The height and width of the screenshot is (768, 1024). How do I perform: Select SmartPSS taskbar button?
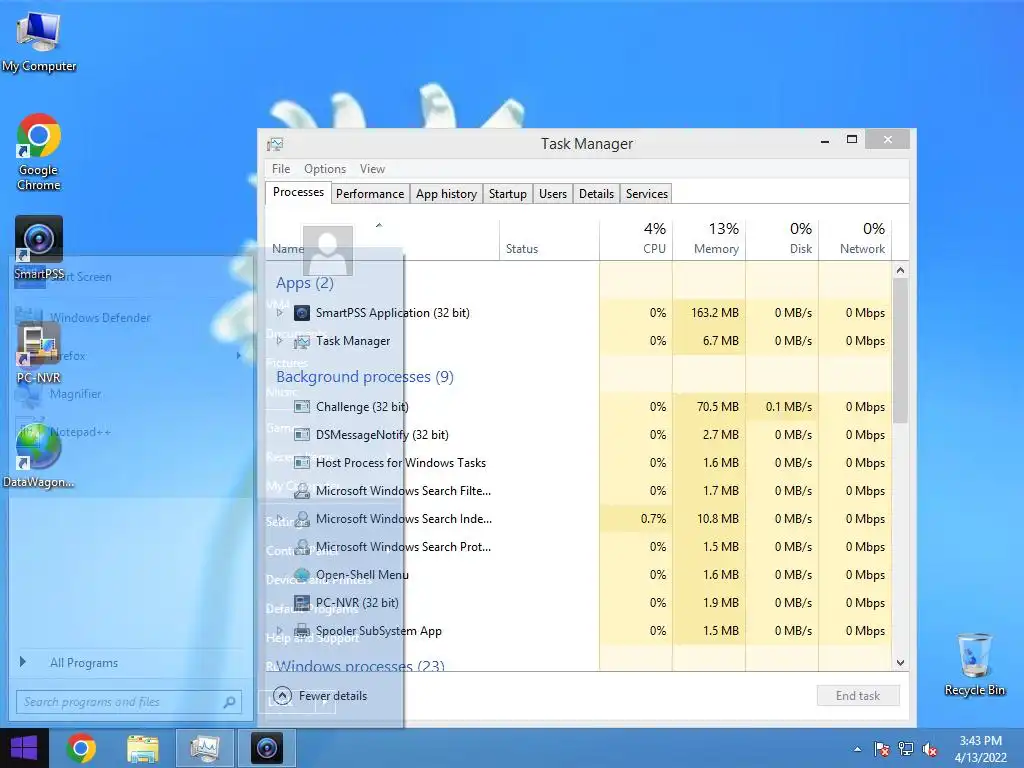click(267, 748)
